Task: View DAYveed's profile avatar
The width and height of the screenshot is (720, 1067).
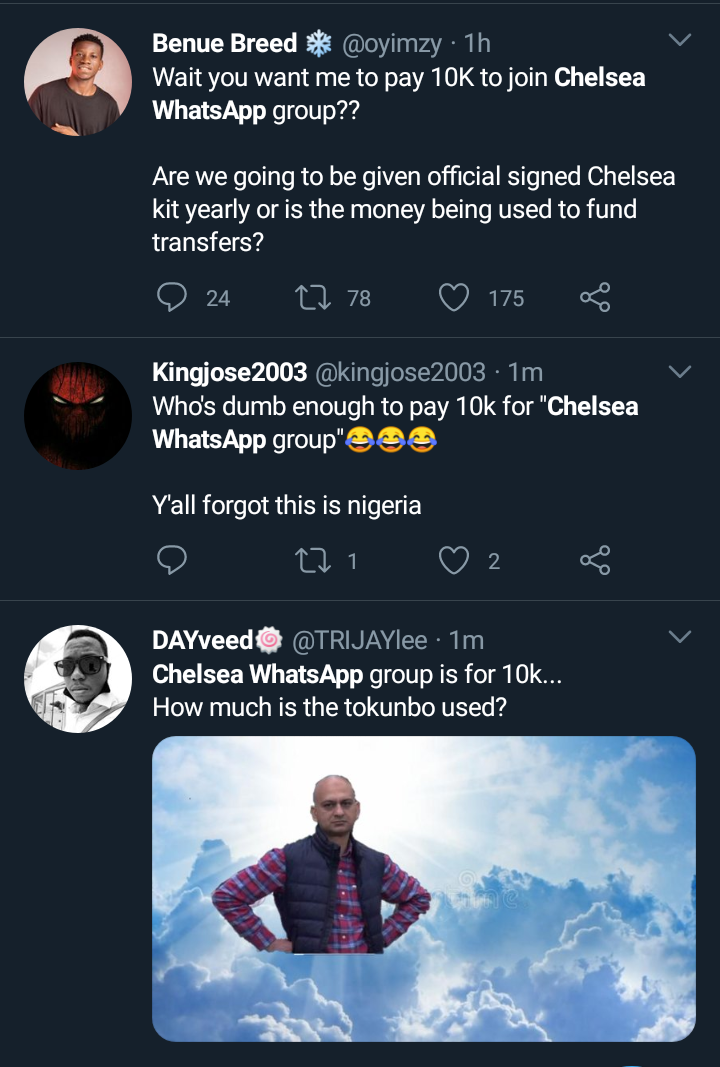Action: [78, 679]
